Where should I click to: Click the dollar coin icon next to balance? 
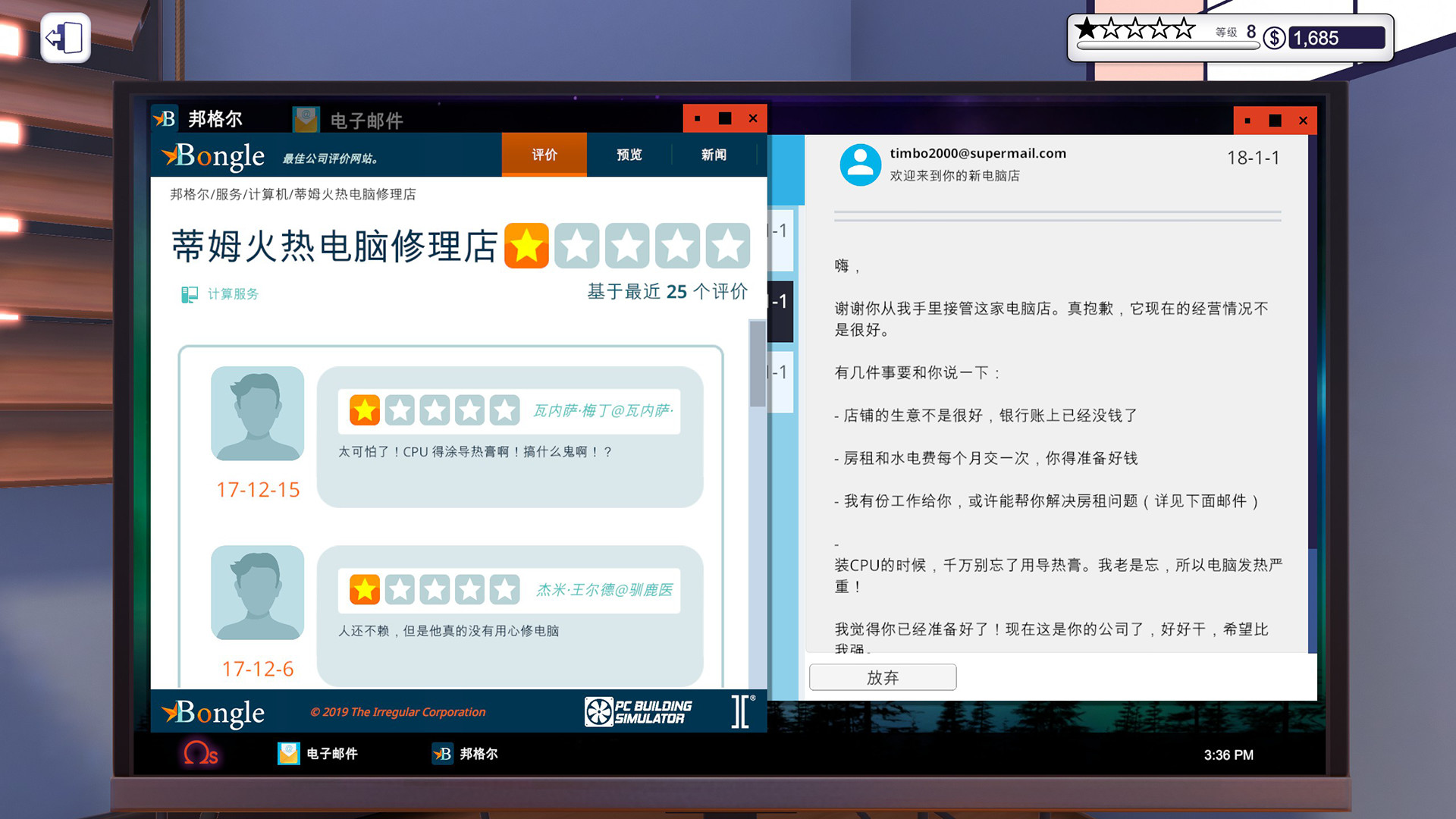point(1275,35)
